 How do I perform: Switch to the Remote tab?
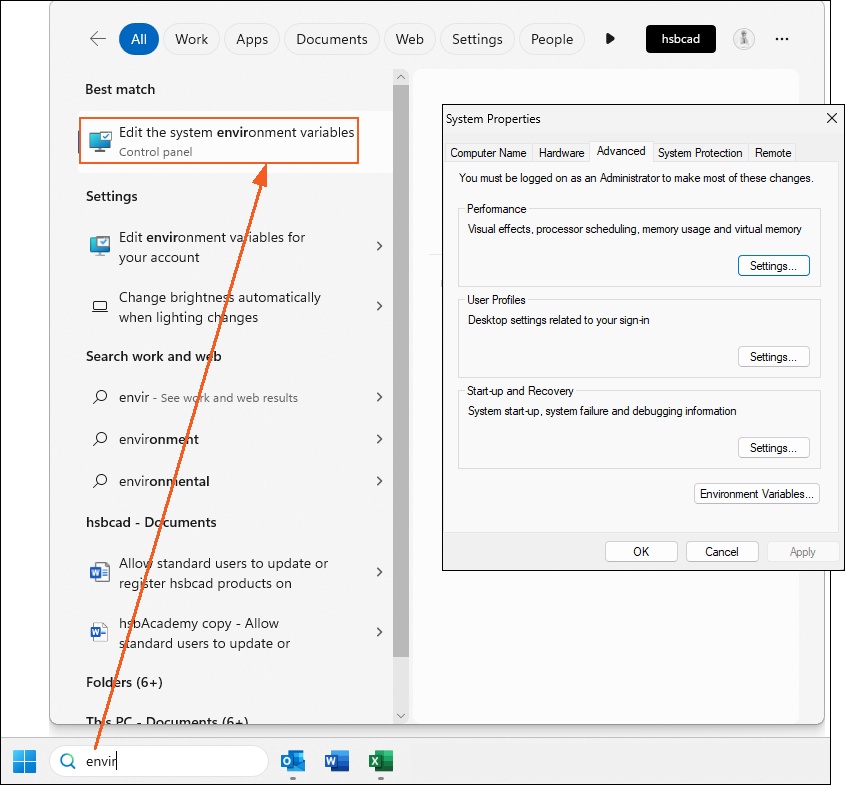pyautogui.click(x=773, y=153)
